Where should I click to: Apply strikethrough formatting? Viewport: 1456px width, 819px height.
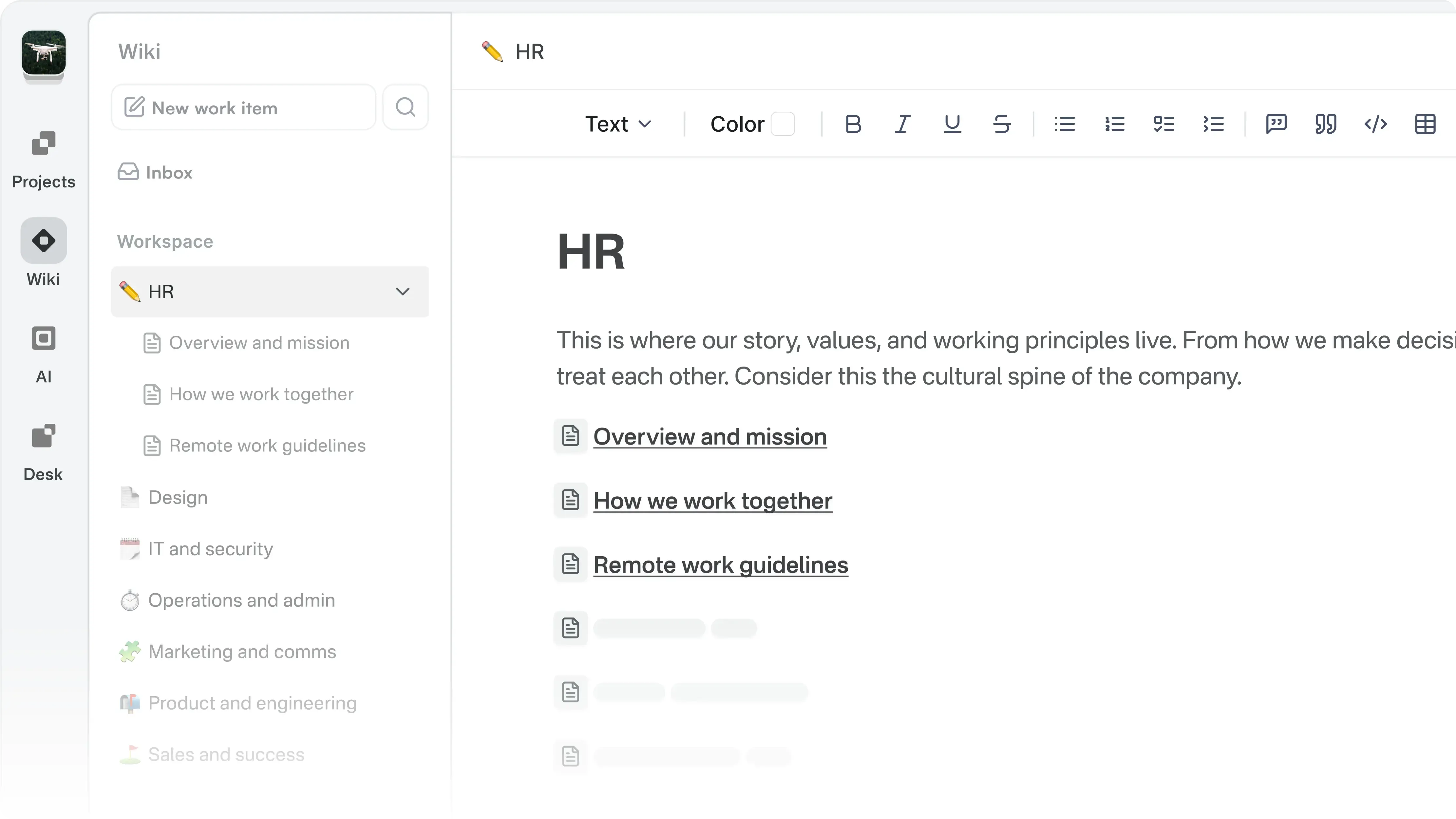pyautogui.click(x=1002, y=124)
